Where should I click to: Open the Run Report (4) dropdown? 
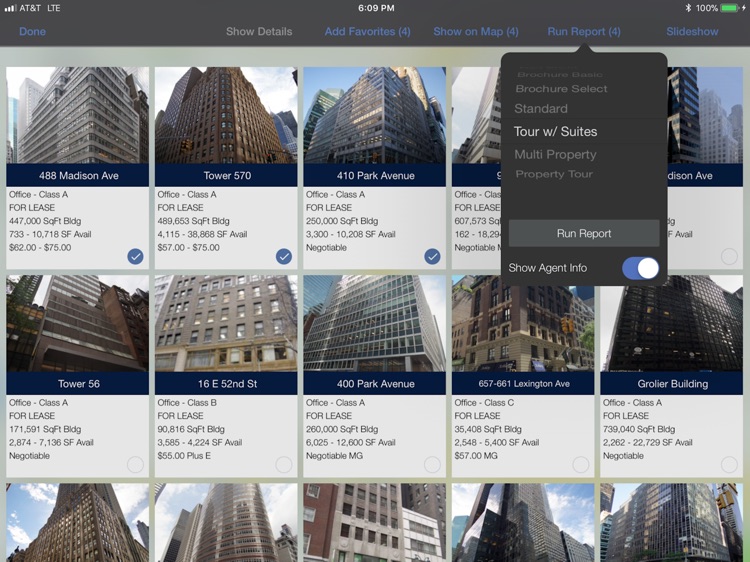(583, 32)
